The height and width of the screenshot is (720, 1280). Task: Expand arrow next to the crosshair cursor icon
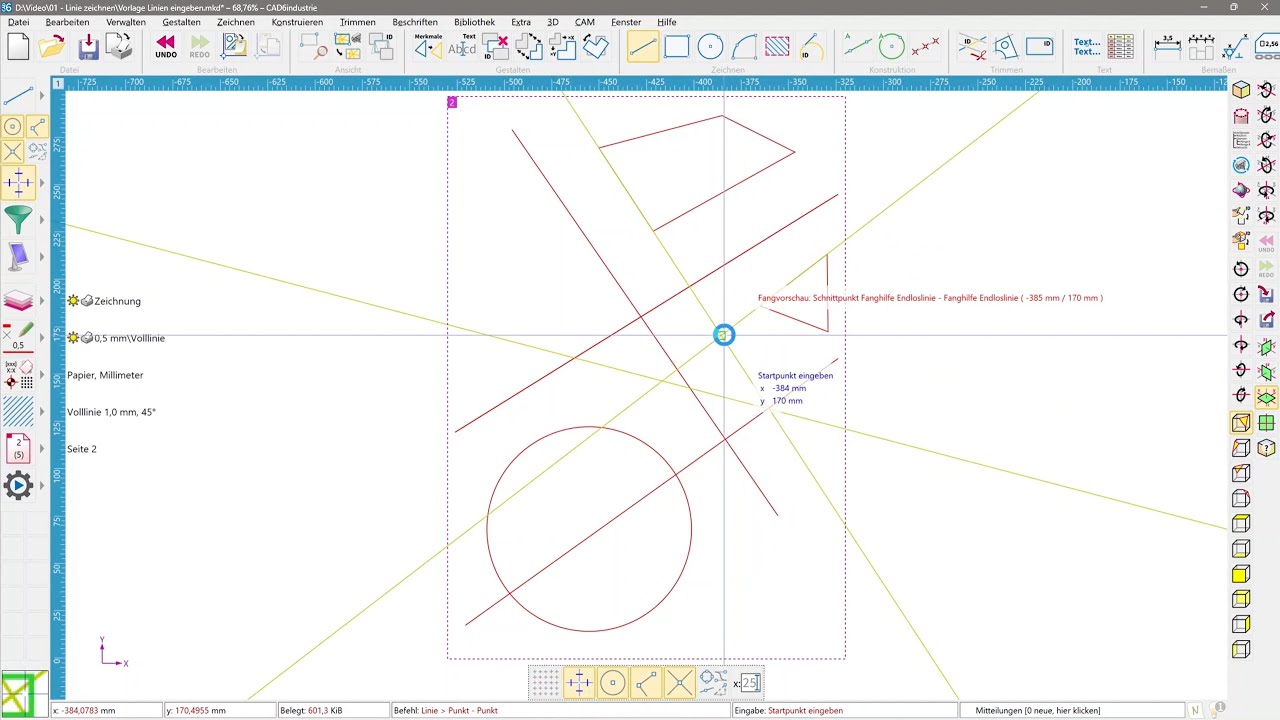[x=42, y=182]
